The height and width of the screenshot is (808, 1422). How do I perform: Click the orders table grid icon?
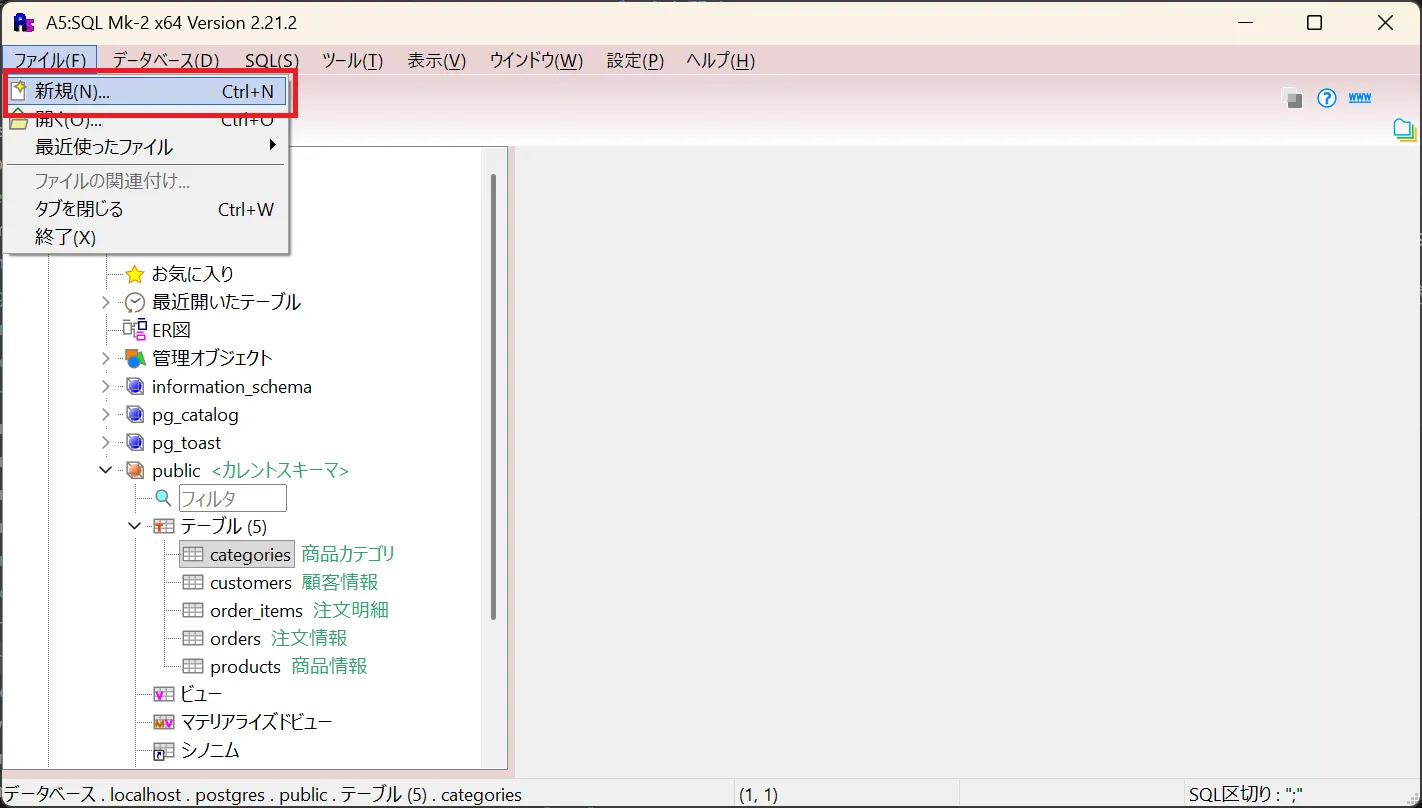pos(193,638)
